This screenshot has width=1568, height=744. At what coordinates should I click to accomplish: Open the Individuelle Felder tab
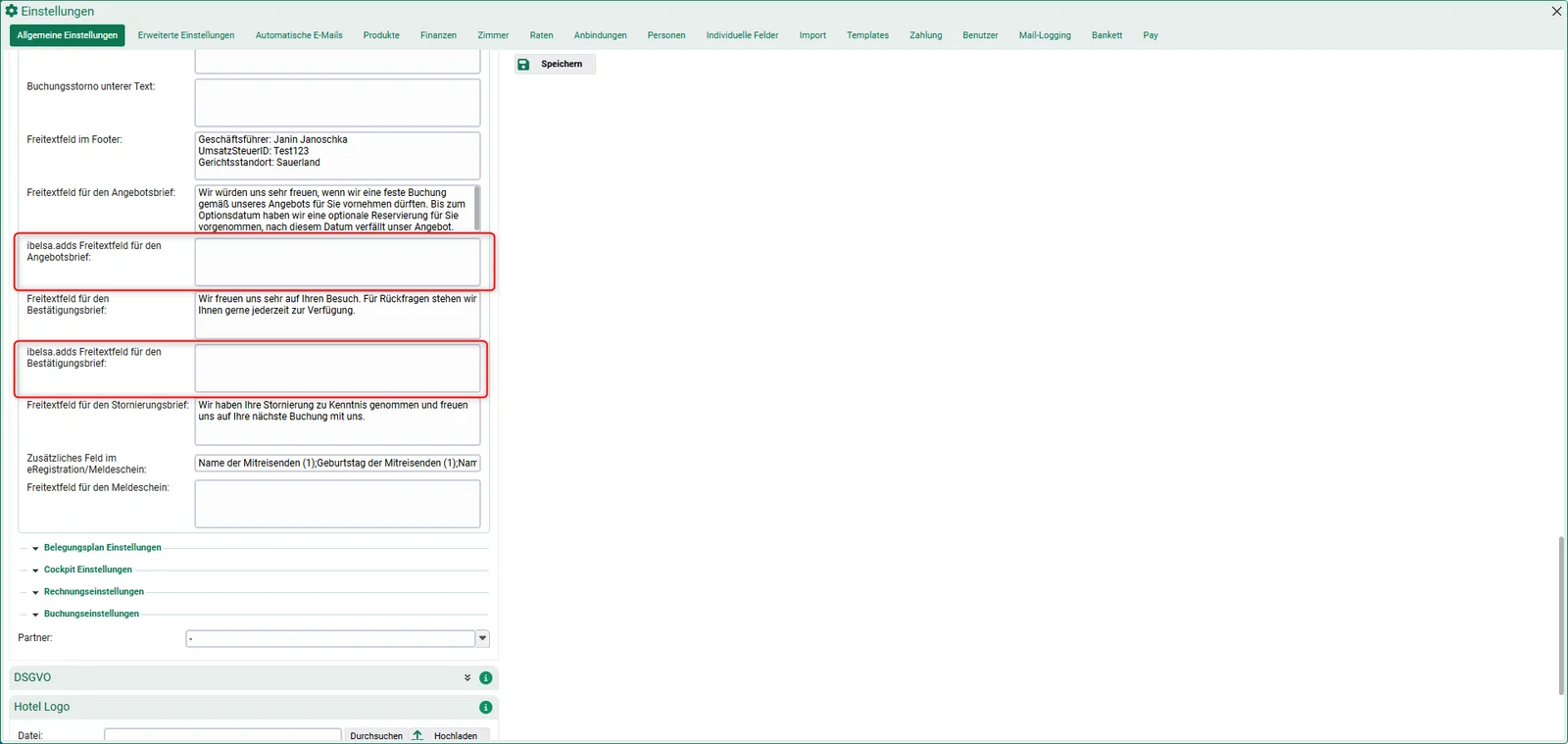742,35
